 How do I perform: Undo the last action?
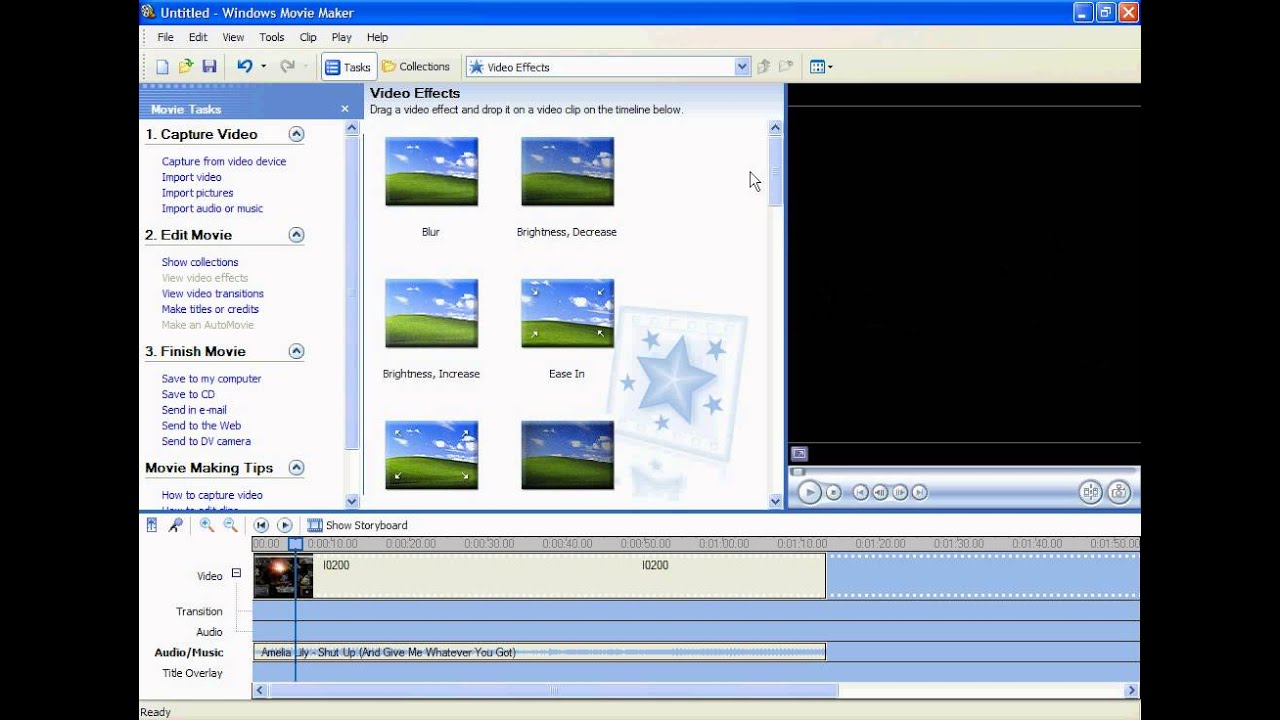pos(245,67)
